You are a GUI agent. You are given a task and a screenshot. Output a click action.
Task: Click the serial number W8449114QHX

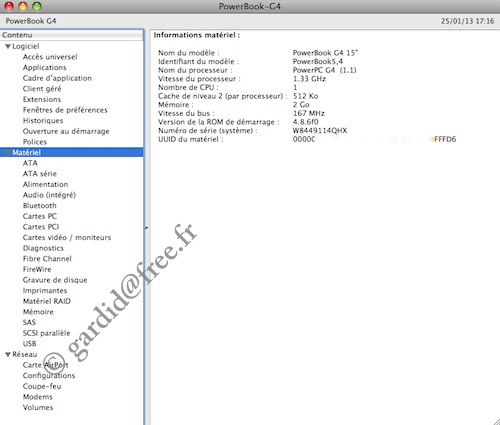(320, 131)
